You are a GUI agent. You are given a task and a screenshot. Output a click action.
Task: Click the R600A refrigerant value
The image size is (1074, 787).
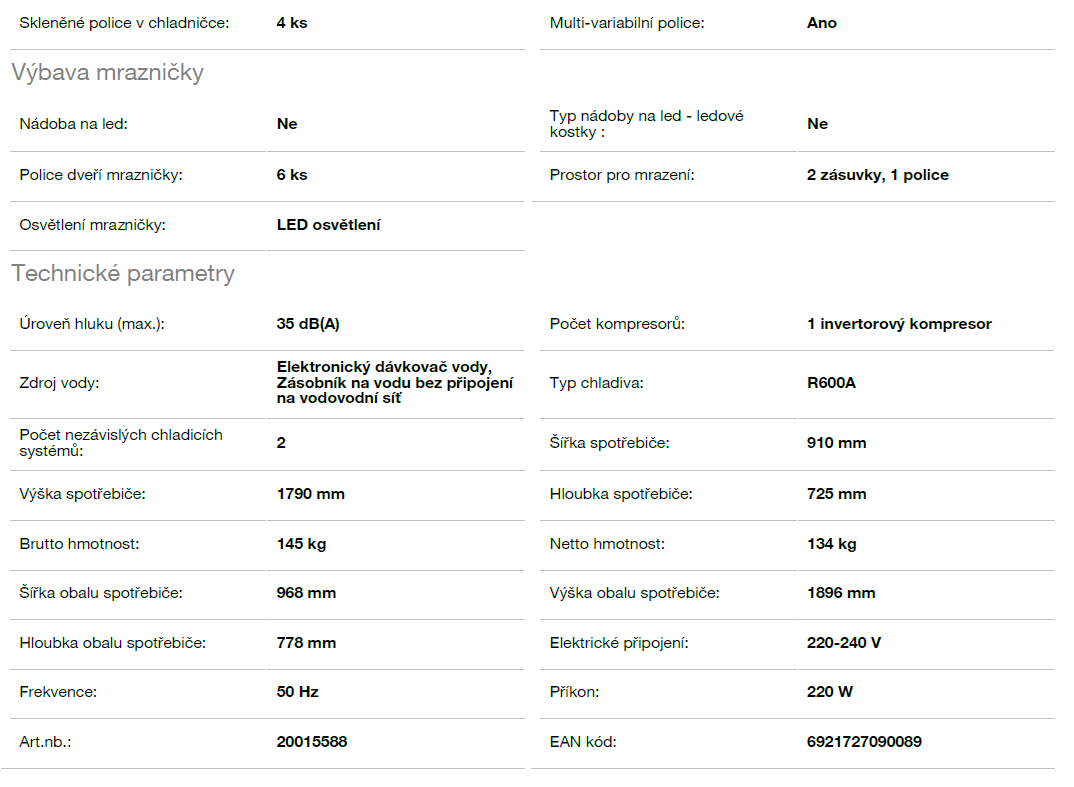(831, 383)
